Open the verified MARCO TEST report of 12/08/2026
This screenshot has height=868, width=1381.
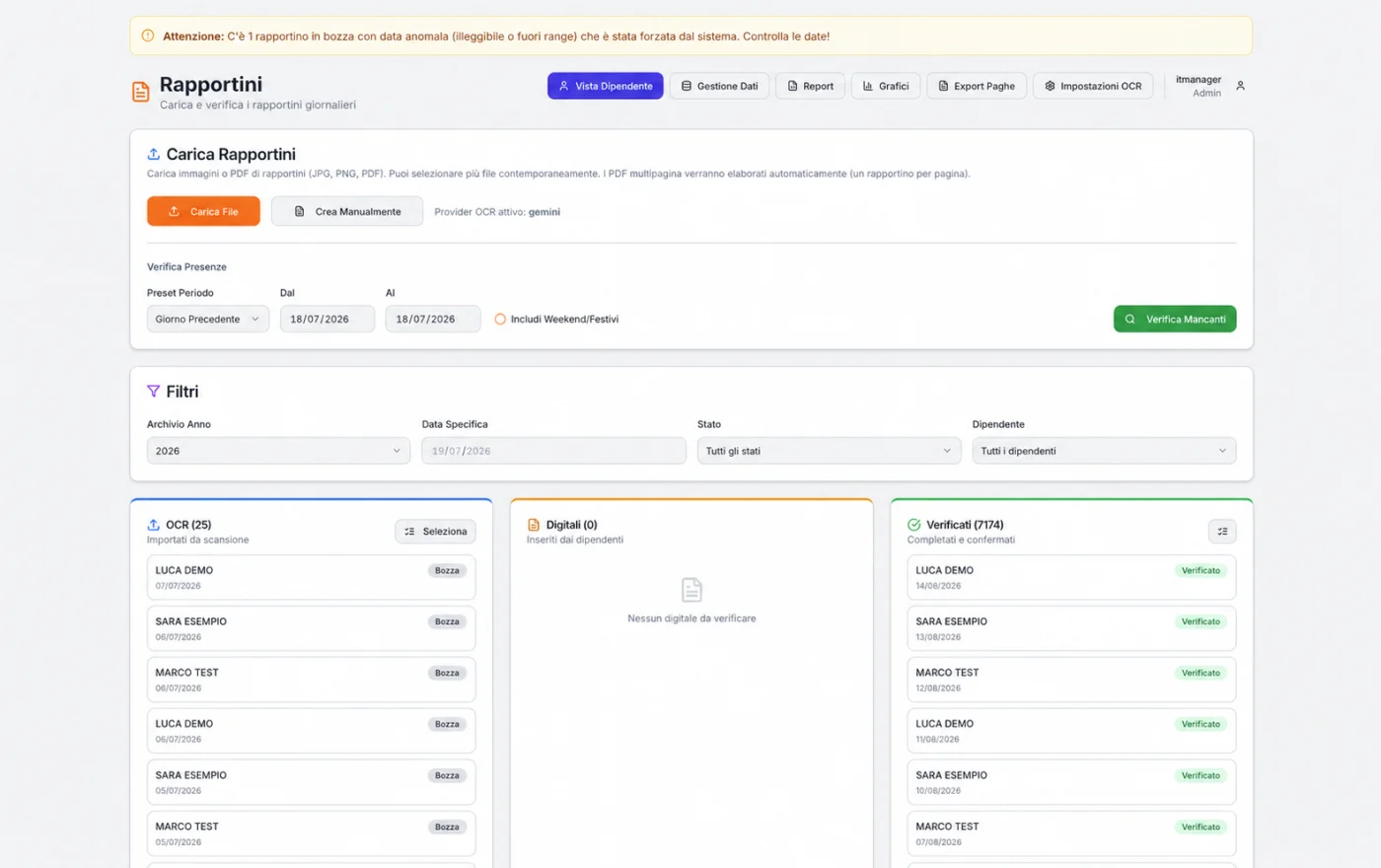click(x=1071, y=680)
